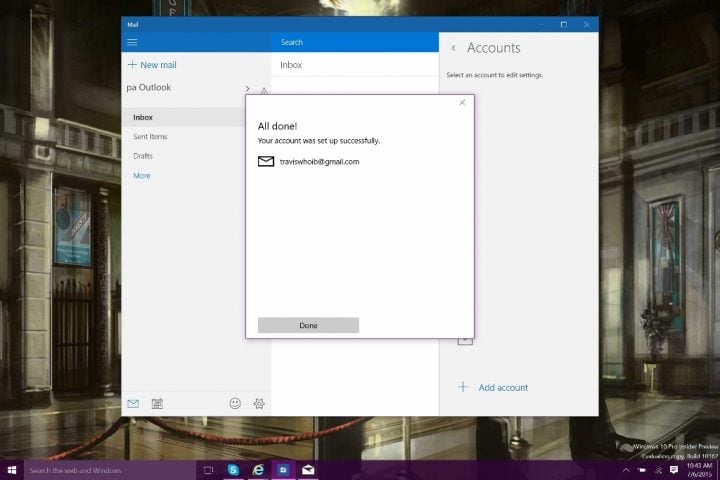Screen dimensions: 720x480
Task: Expand the pa Outlook account chevron
Action: [x=248, y=88]
